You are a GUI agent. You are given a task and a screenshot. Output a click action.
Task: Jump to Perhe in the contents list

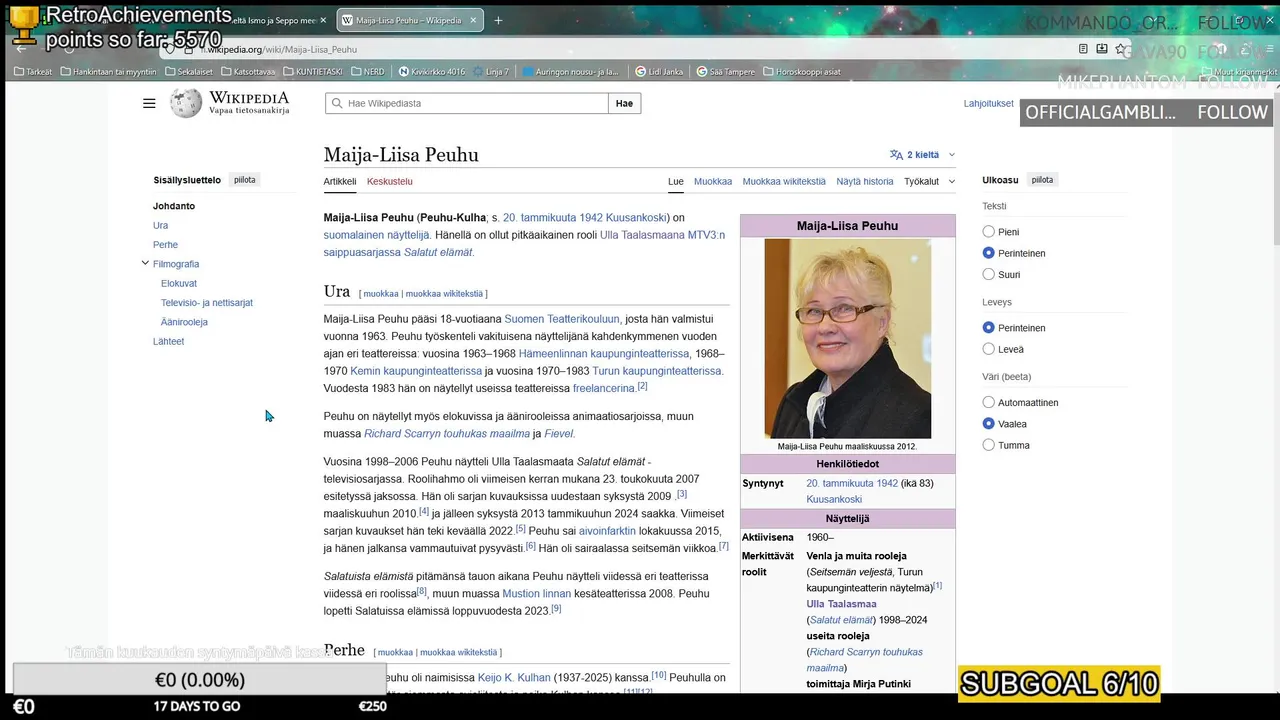point(165,245)
